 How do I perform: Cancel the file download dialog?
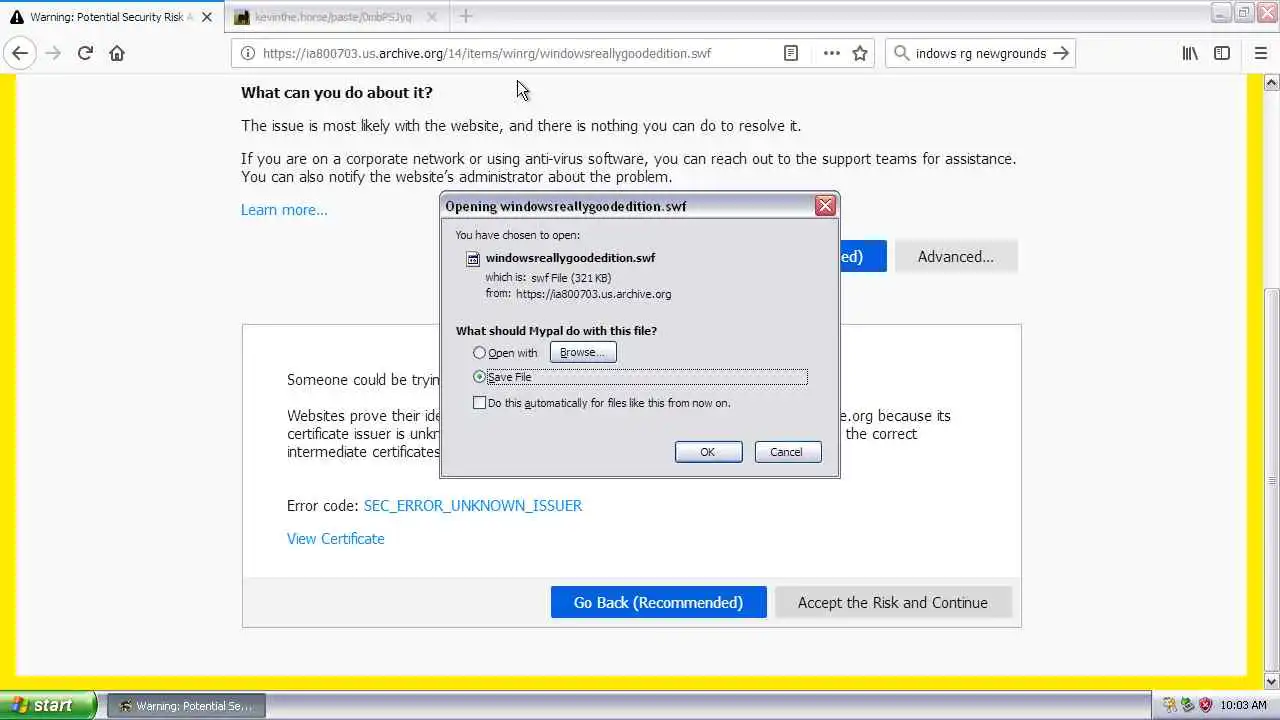(x=787, y=452)
